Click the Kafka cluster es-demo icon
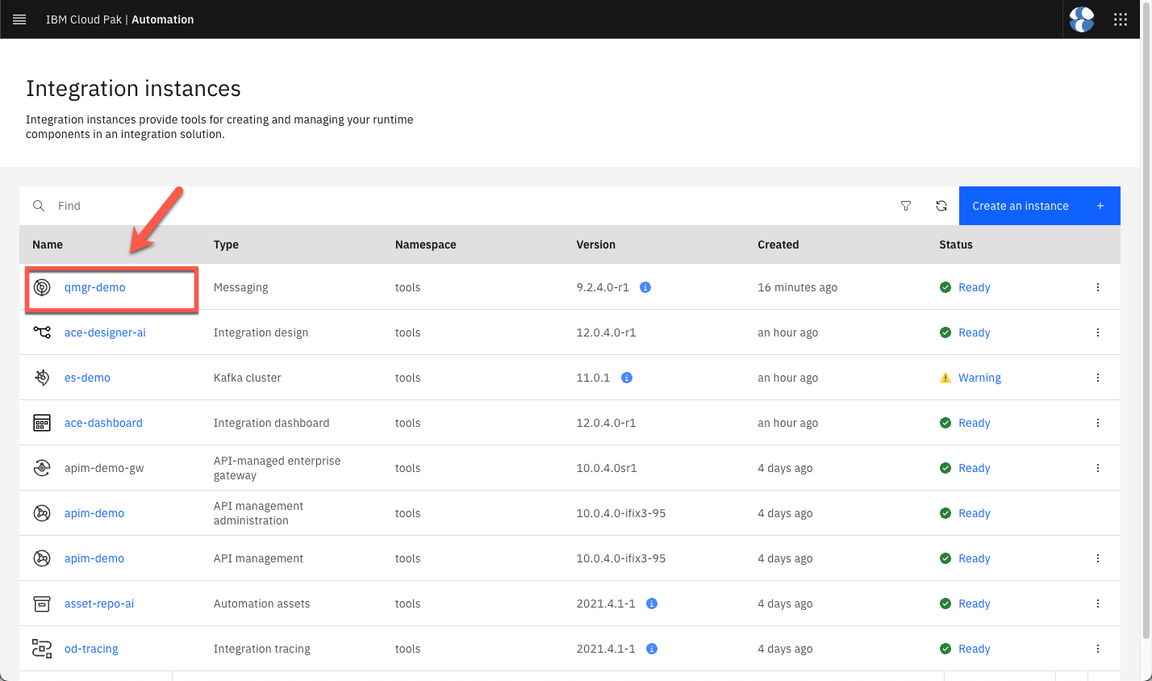 (42, 378)
